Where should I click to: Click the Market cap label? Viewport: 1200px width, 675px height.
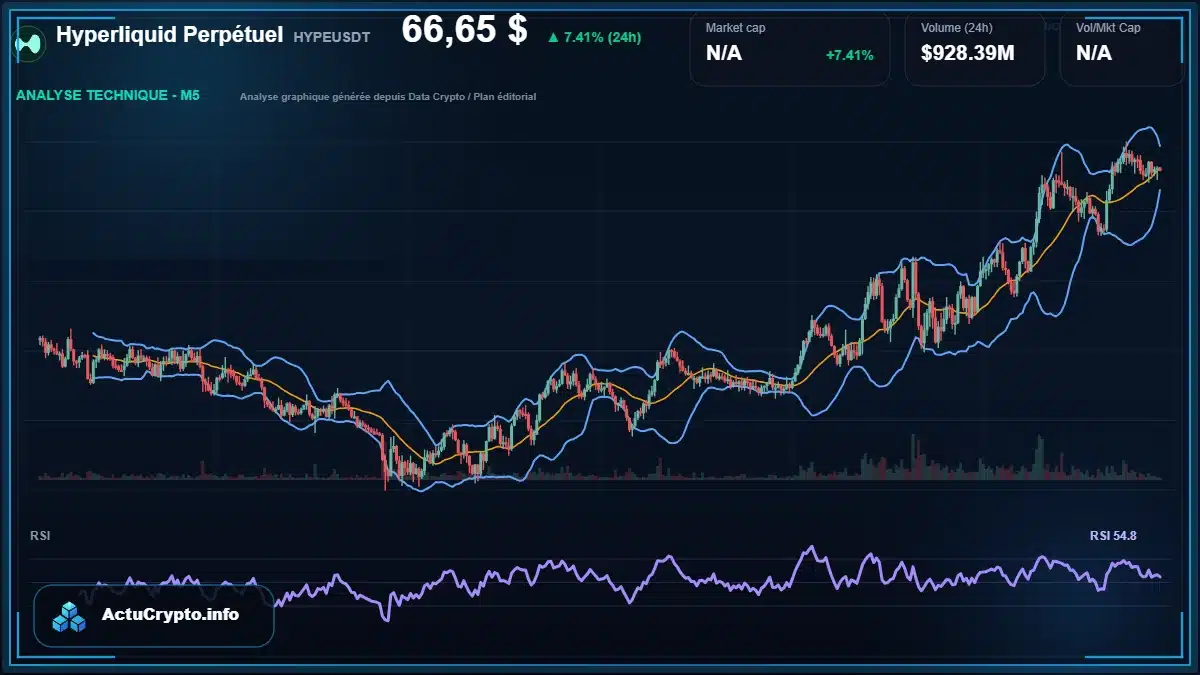[x=735, y=28]
